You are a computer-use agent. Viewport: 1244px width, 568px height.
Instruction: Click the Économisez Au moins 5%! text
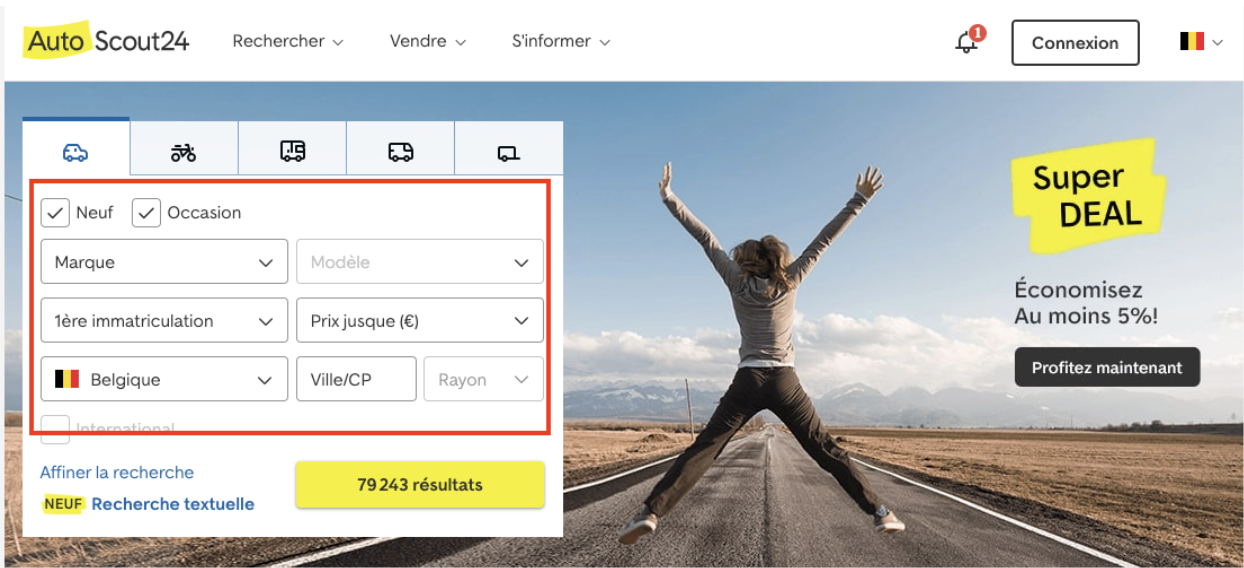(x=1086, y=303)
